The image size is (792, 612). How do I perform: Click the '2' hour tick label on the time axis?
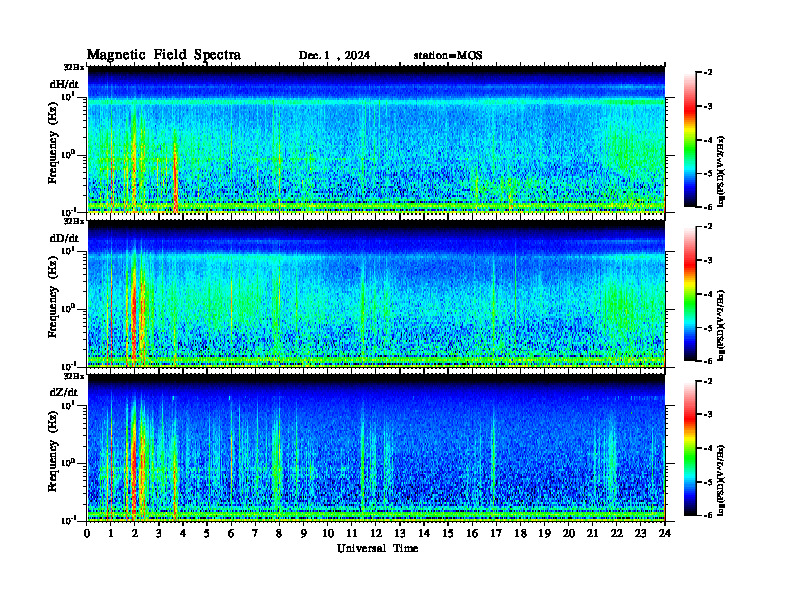click(x=135, y=534)
